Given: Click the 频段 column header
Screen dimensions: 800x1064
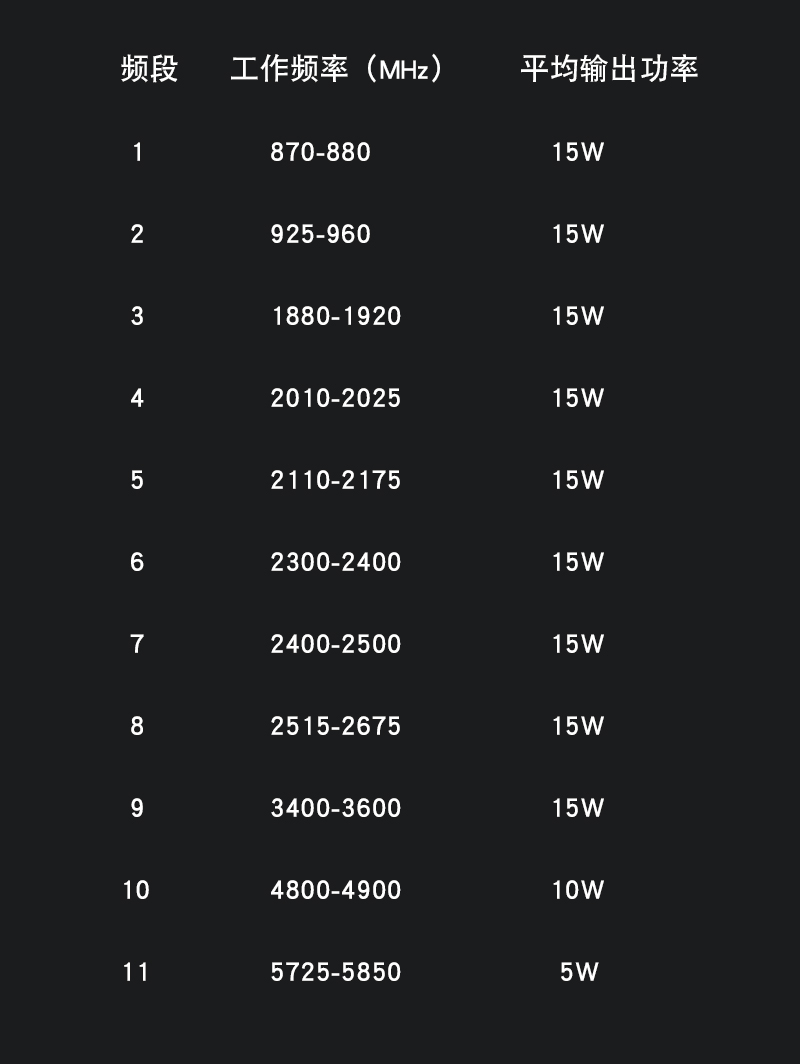Looking at the screenshot, I should click(149, 69).
